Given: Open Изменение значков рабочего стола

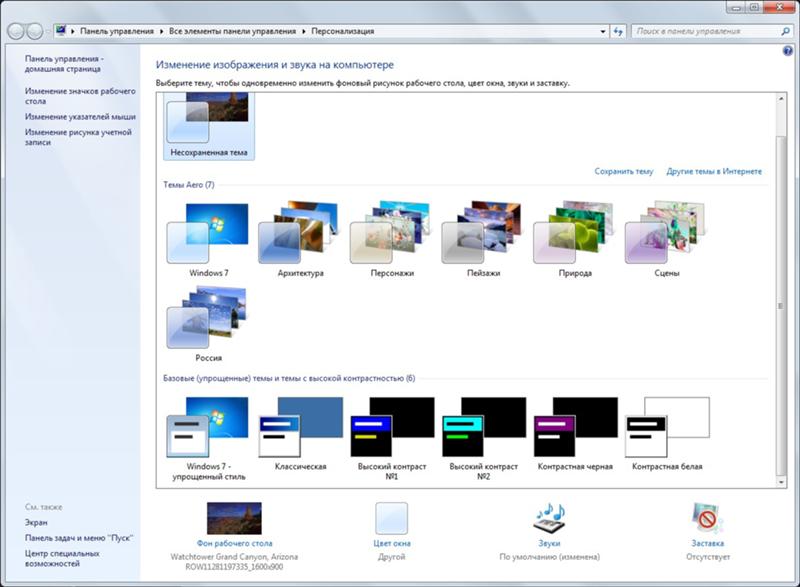Looking at the screenshot, I should 80,96.
